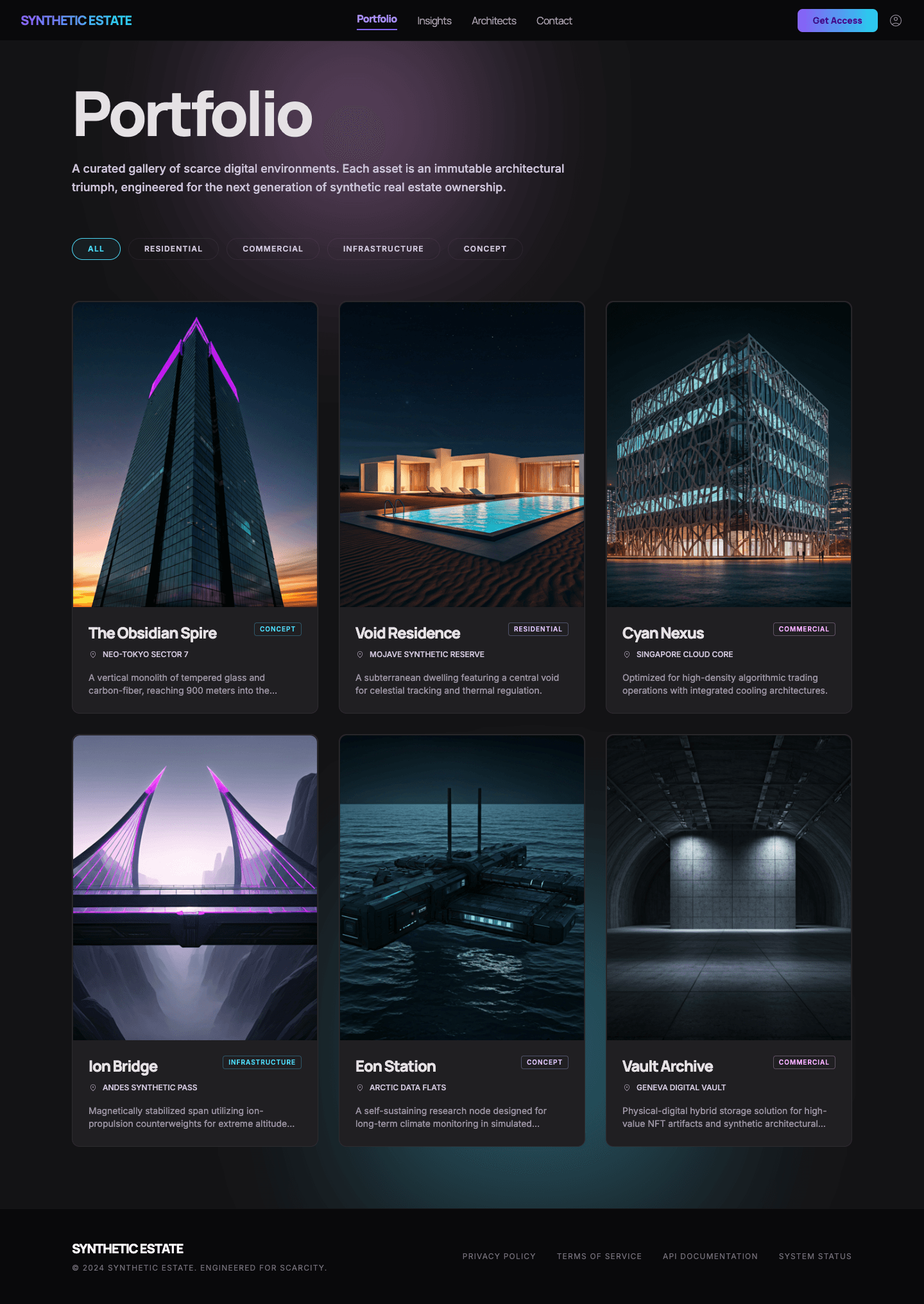Go to the Architects page

point(493,21)
